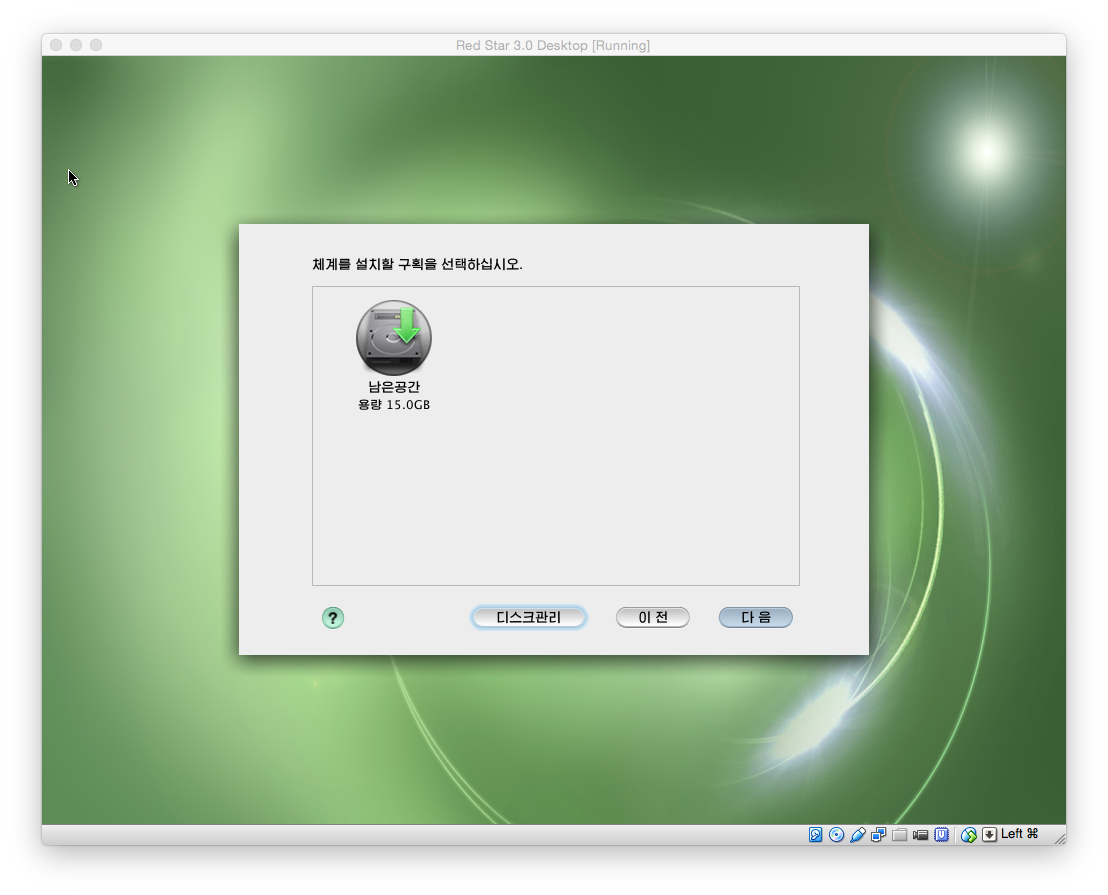This screenshot has height=895, width=1108.
Task: Click the green help question mark icon
Action: pos(333,618)
